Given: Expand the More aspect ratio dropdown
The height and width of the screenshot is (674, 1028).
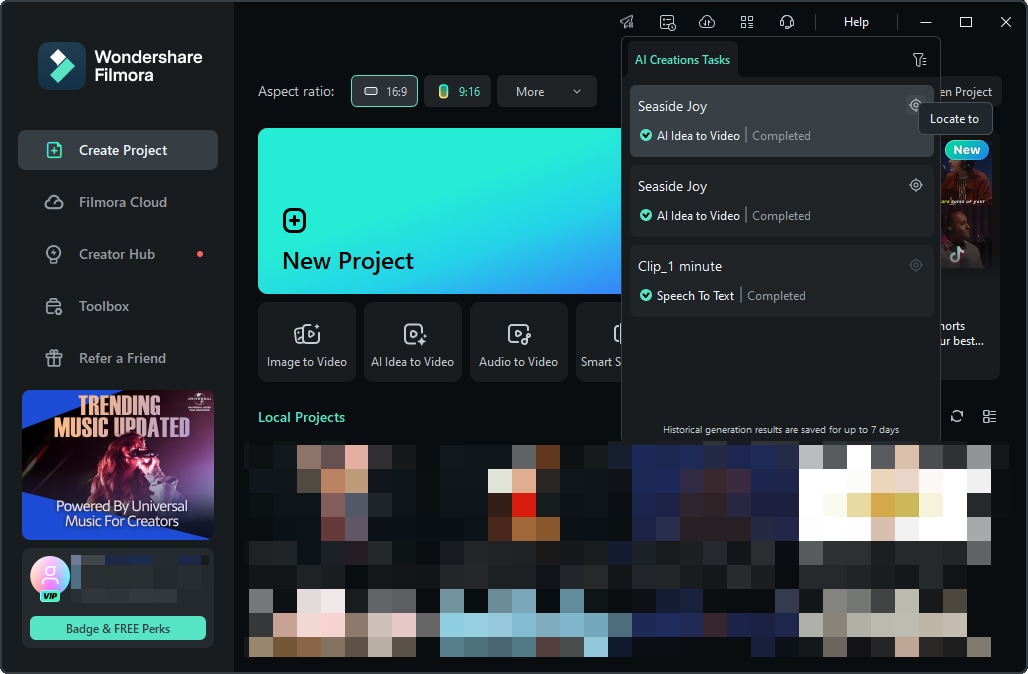Looking at the screenshot, I should point(547,91).
